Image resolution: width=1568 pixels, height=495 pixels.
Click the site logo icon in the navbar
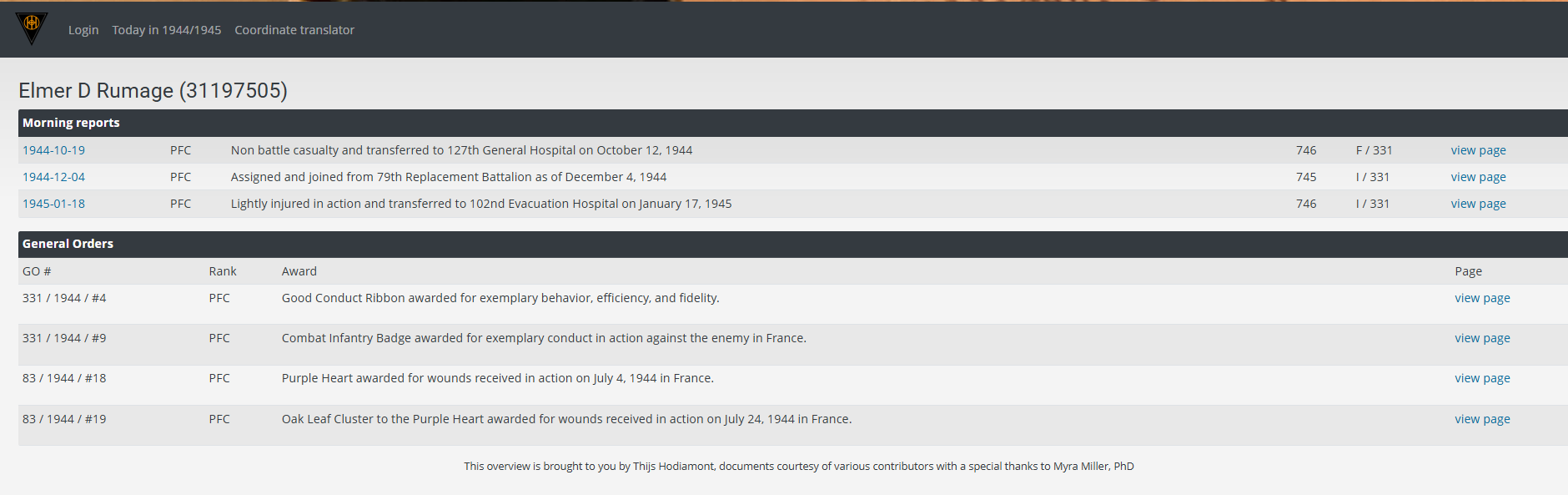(32, 28)
